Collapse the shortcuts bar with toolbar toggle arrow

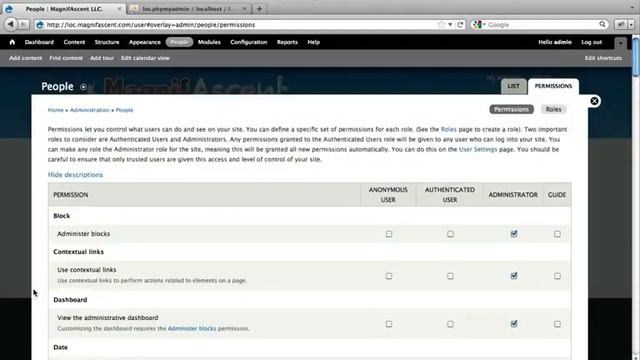point(620,42)
